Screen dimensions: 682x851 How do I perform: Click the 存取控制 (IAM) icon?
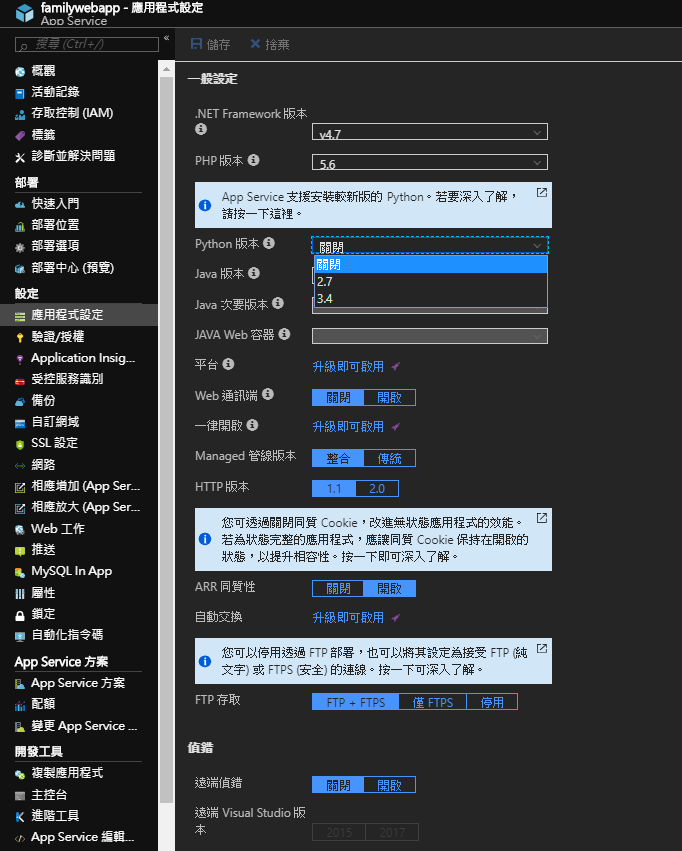pyautogui.click(x=20, y=115)
